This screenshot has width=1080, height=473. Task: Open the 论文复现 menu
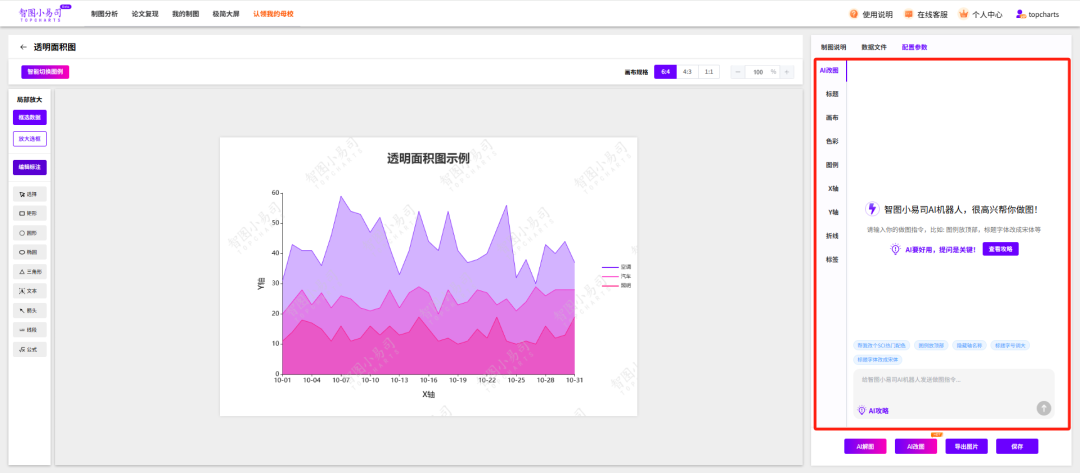(x=145, y=14)
